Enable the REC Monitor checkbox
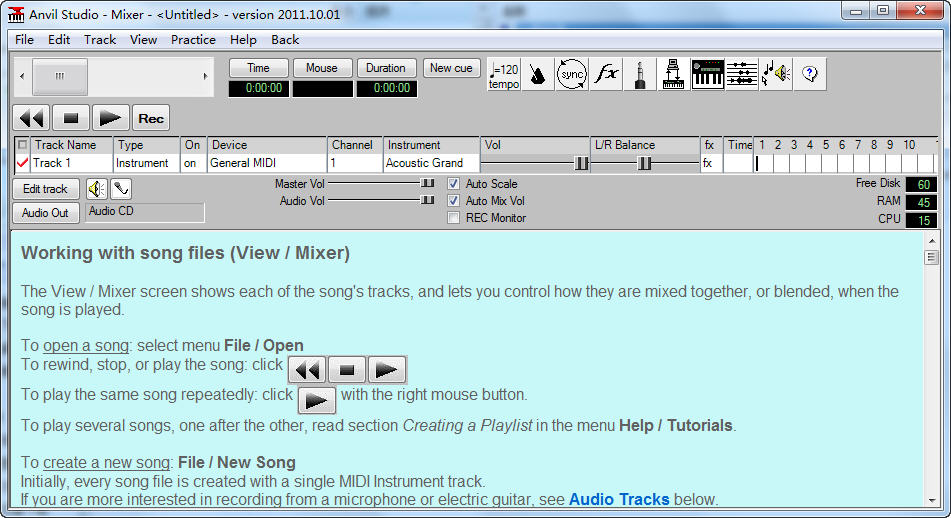Screen dimensions: 951x518 click(453, 218)
